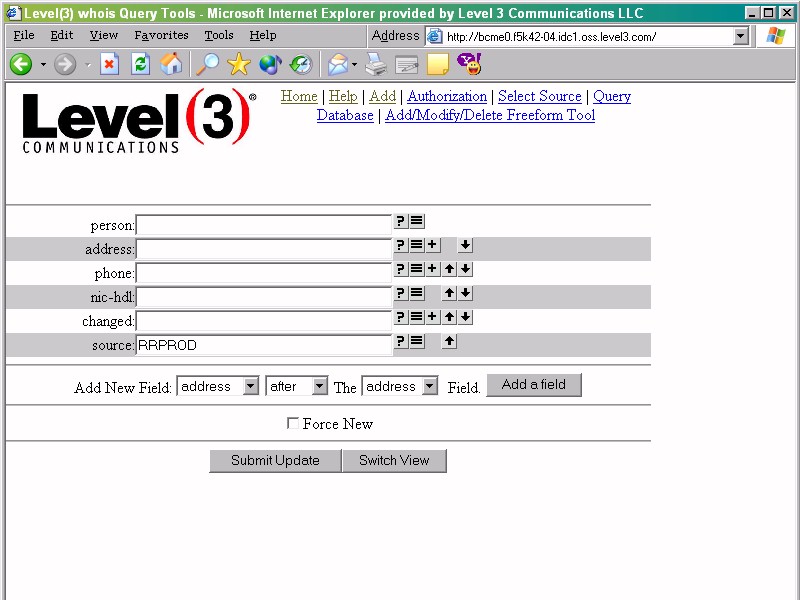Move the source field up with arrow
The width and height of the screenshot is (800, 600).
(x=450, y=341)
